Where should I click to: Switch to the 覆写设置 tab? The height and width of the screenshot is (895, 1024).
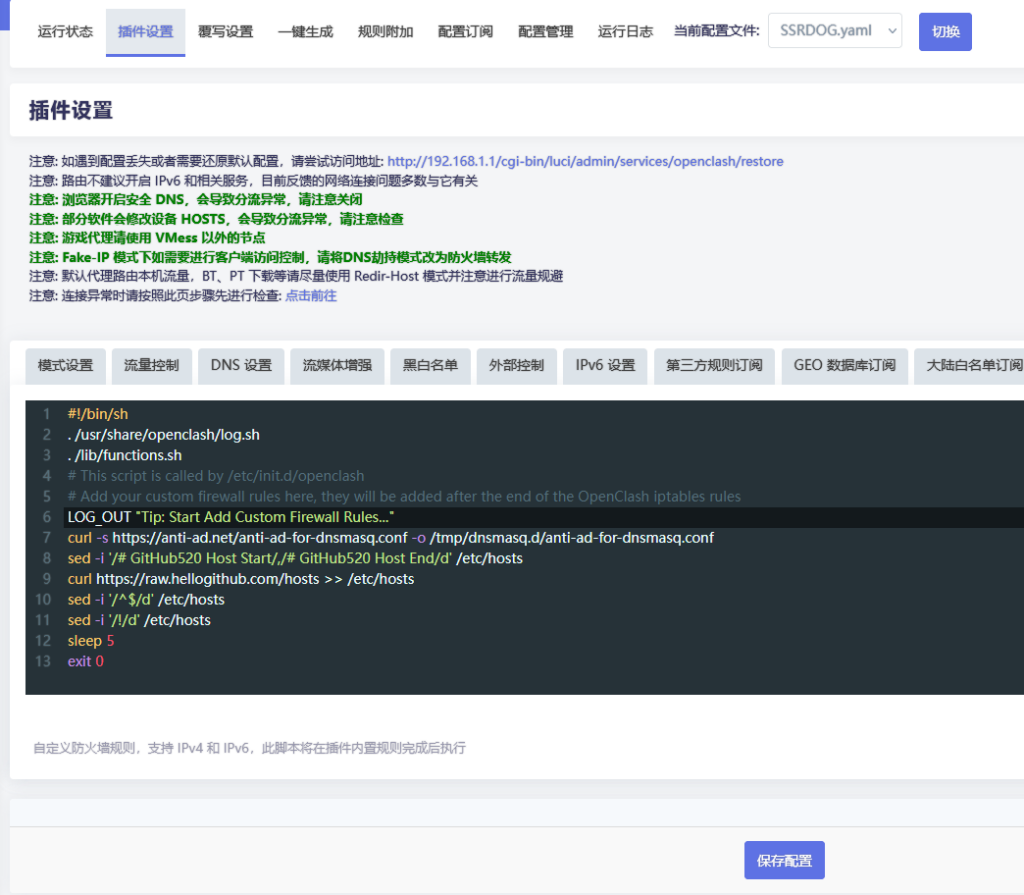(225, 32)
